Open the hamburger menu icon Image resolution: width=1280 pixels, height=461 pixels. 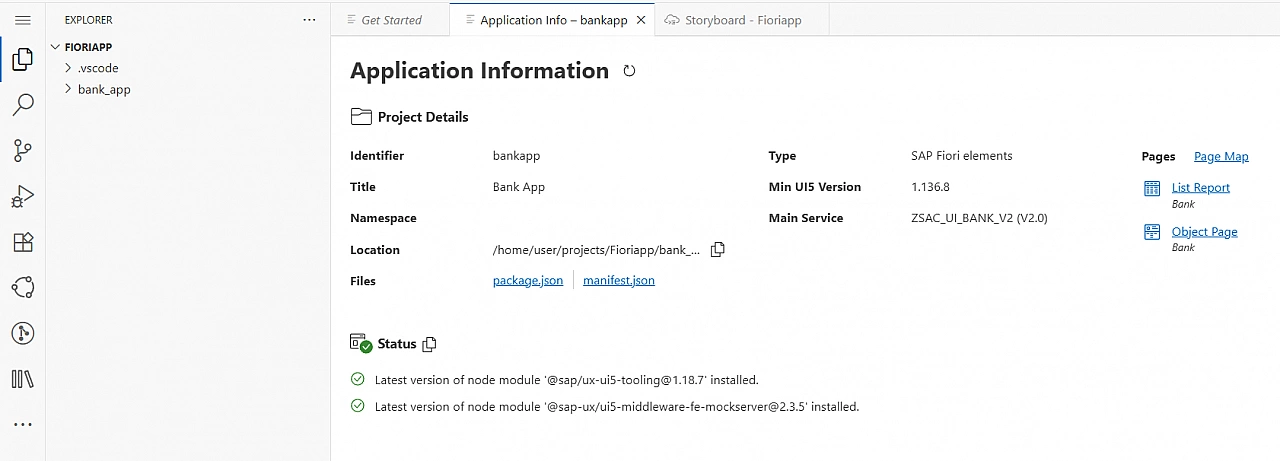[23, 20]
